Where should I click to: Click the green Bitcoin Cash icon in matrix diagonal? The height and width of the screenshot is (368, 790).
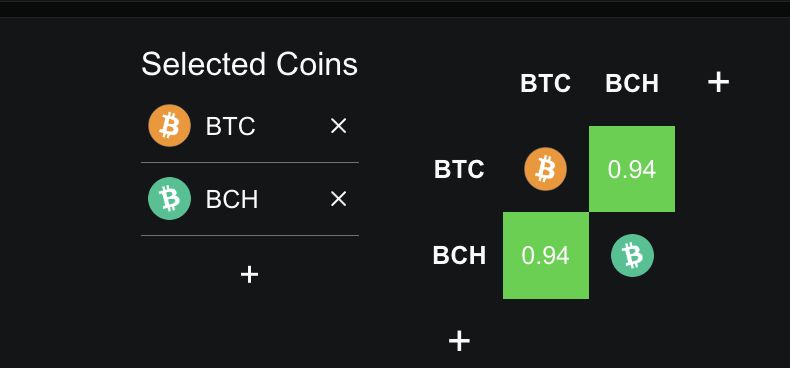[632, 256]
